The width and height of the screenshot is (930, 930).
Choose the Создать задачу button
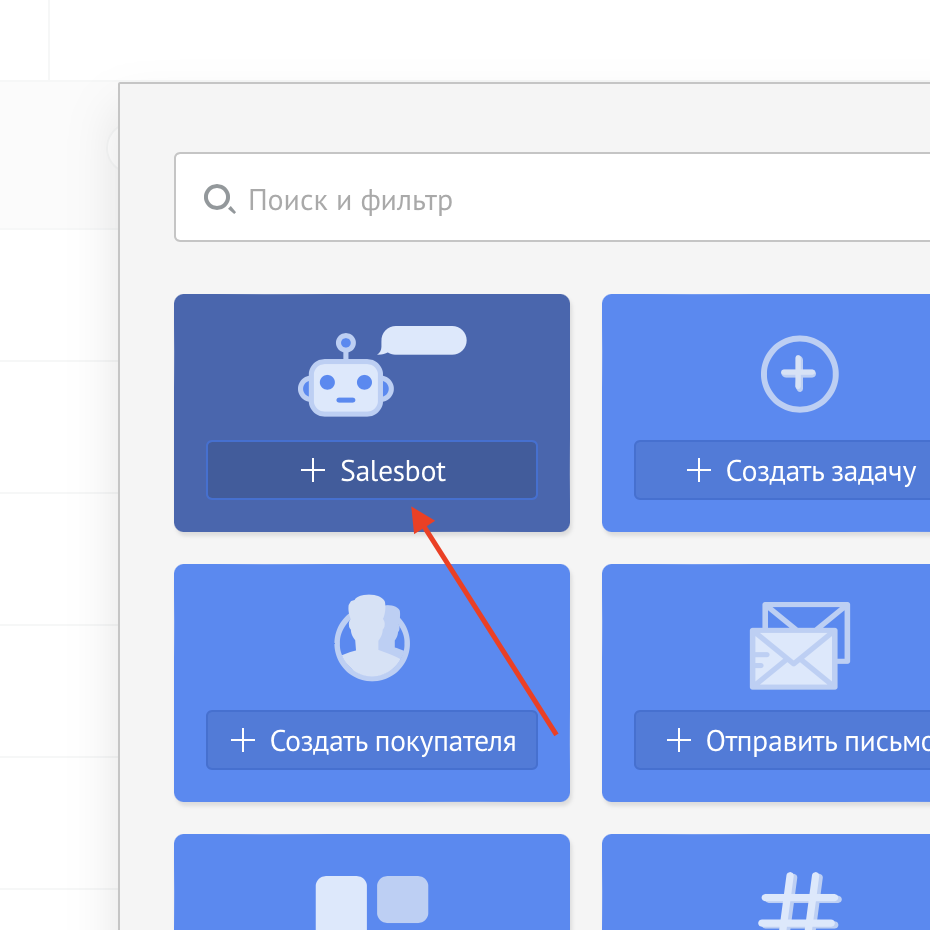798,470
